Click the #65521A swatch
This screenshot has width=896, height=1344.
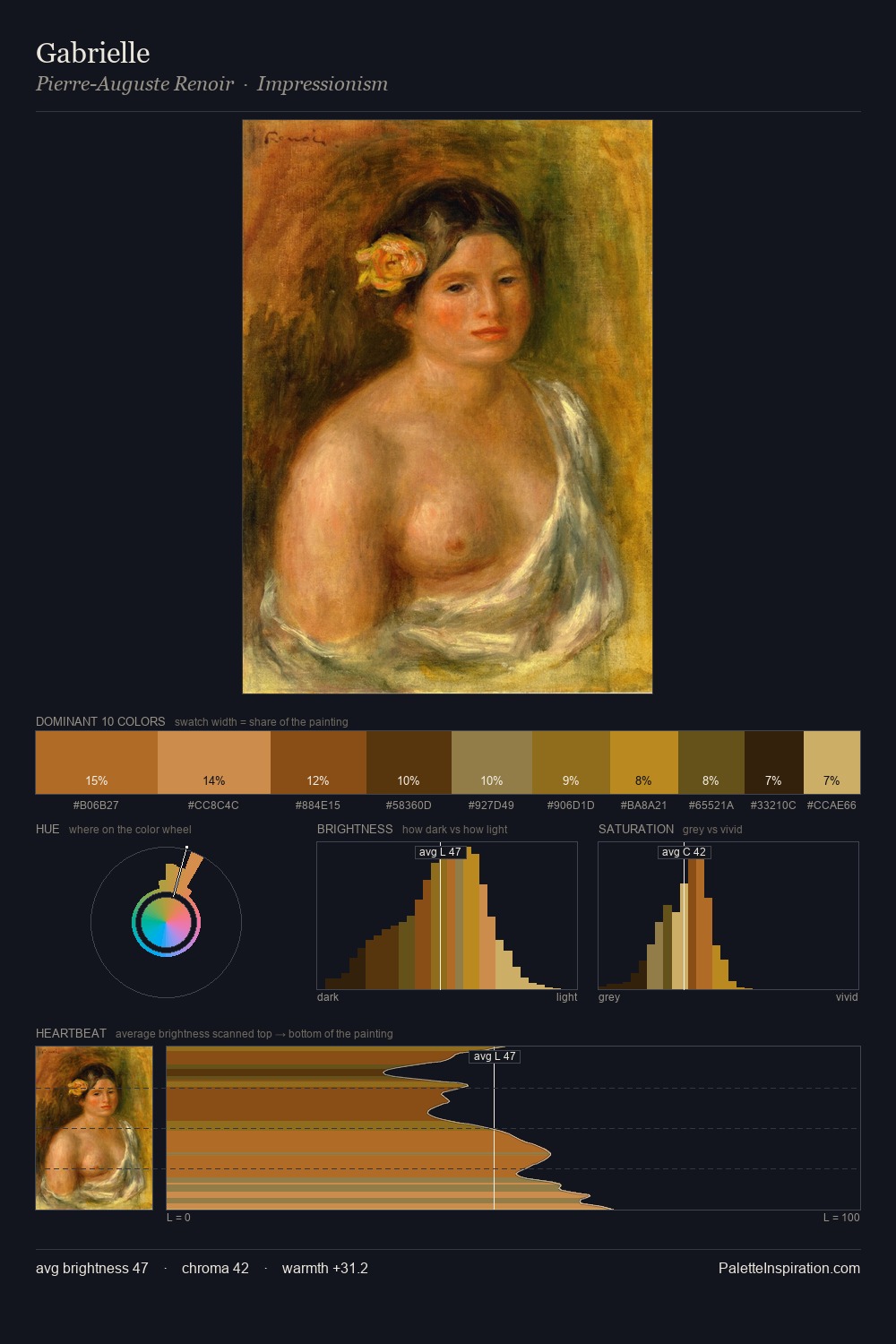711,762
